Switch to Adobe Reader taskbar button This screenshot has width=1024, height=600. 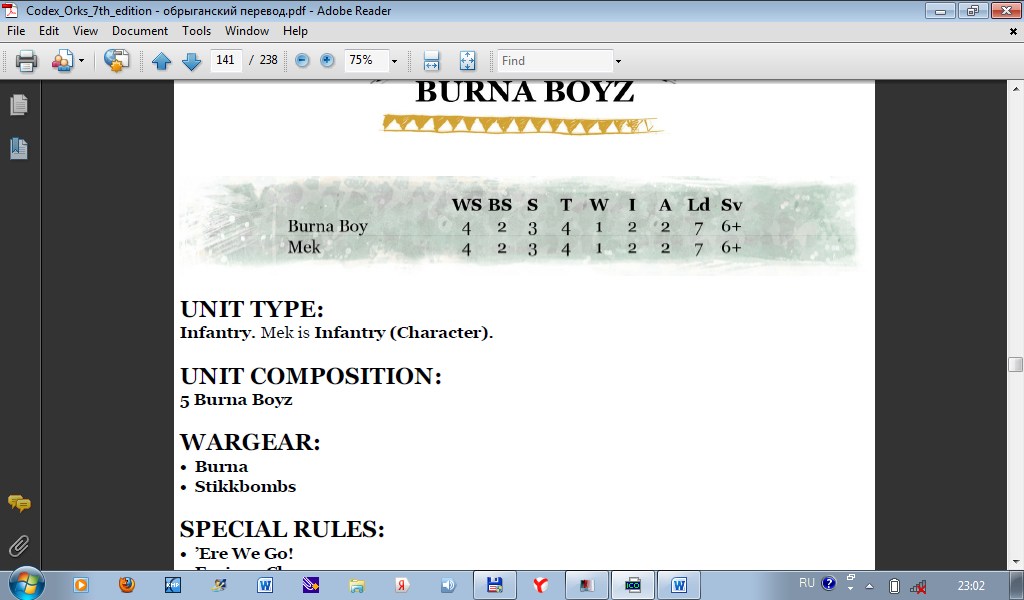[586, 585]
